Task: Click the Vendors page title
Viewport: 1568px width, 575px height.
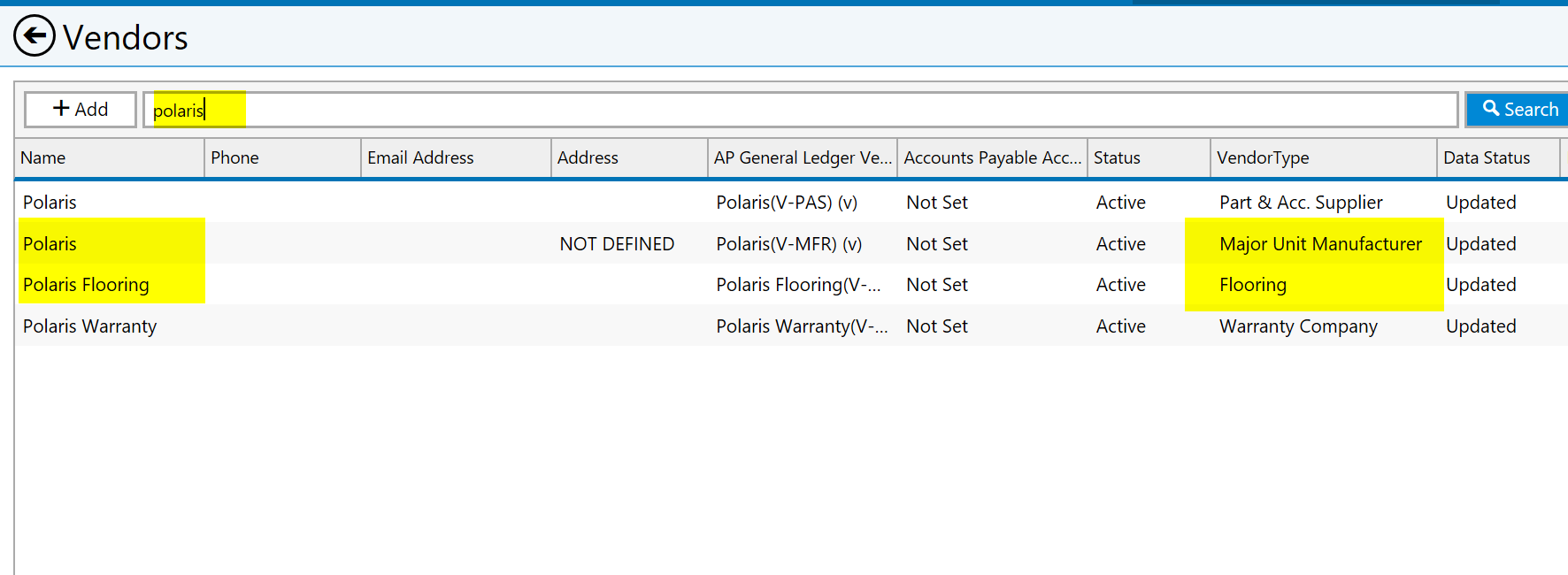Action: 125,38
